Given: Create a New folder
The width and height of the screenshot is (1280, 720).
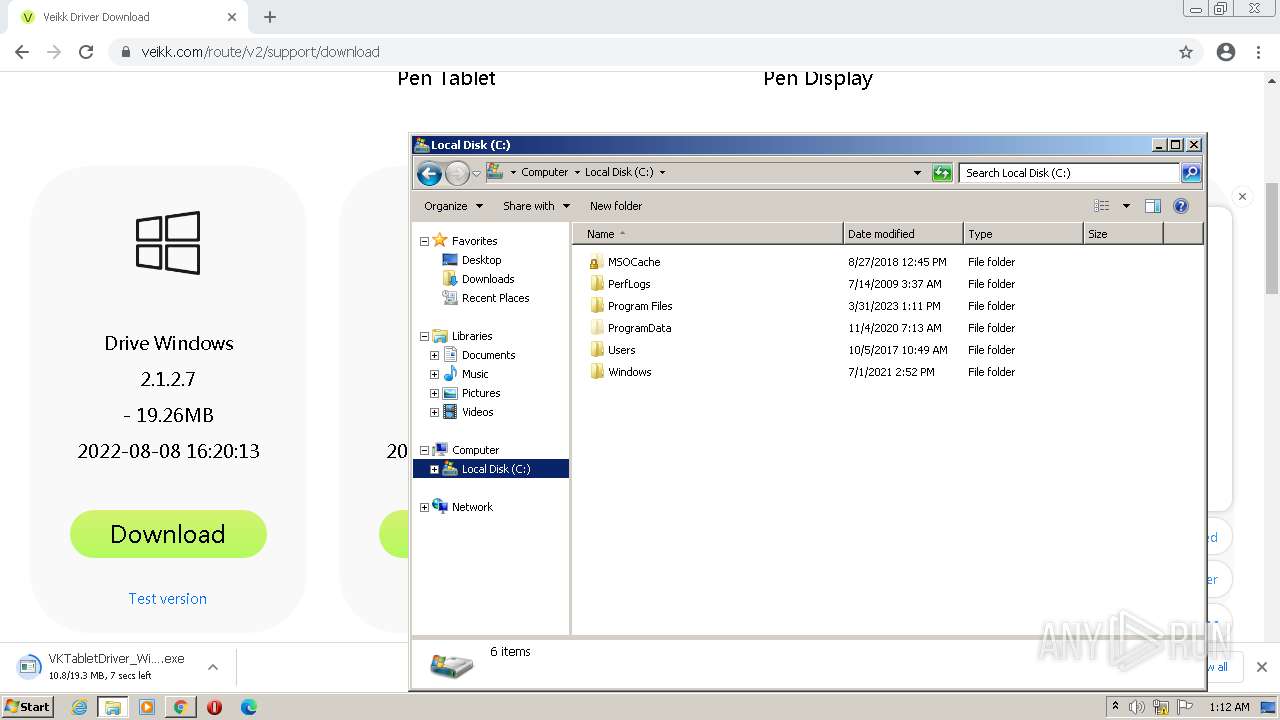Looking at the screenshot, I should tap(616, 206).
